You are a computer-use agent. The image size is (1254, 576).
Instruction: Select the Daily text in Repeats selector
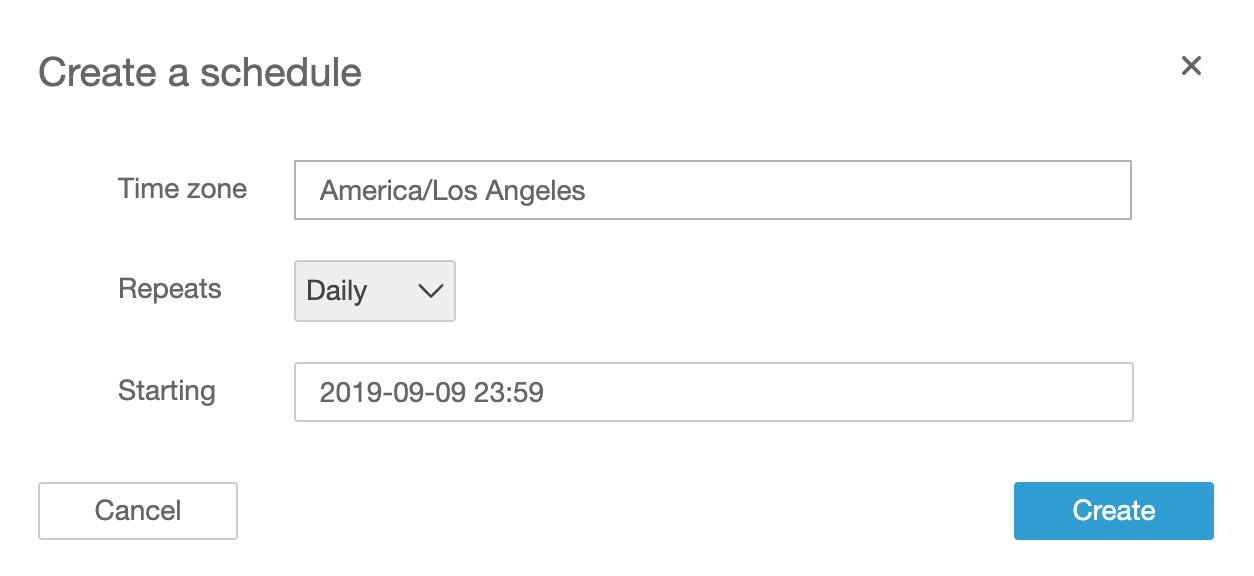click(x=337, y=291)
